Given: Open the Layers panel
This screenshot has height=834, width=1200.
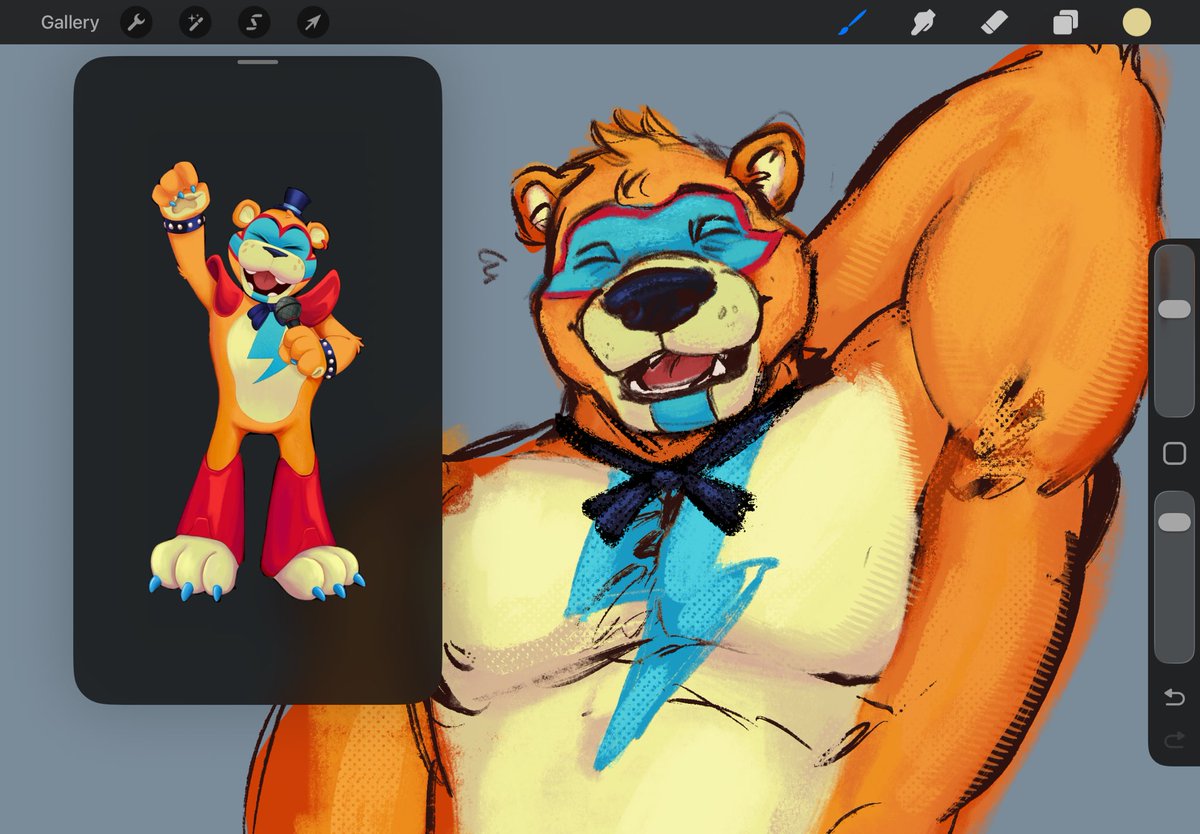Looking at the screenshot, I should coord(1065,22).
